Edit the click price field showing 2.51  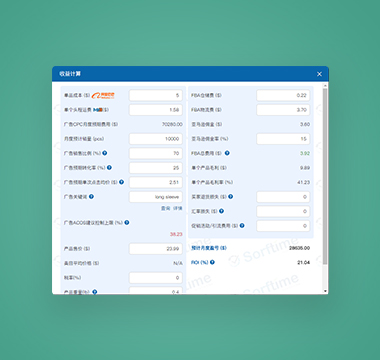156,182
